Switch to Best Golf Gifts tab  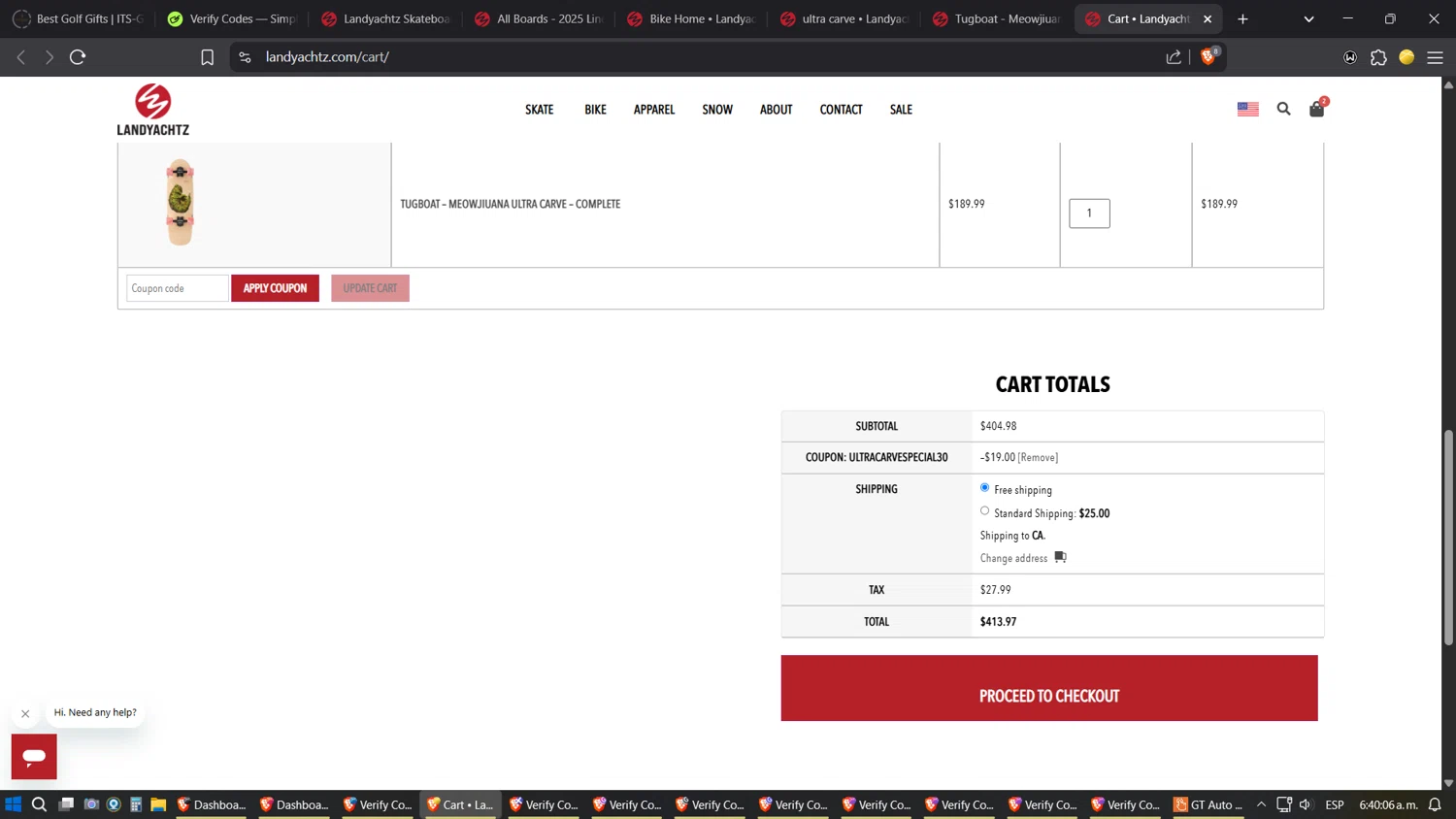pos(78,18)
